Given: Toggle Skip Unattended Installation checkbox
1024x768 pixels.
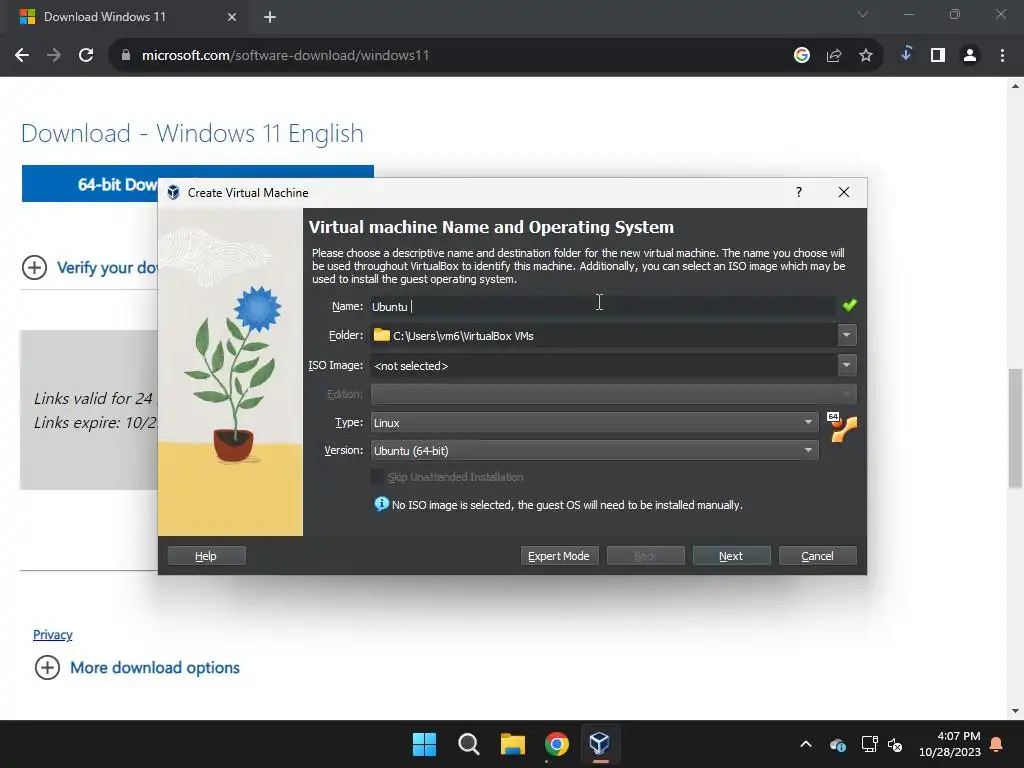Looking at the screenshot, I should pos(377,477).
